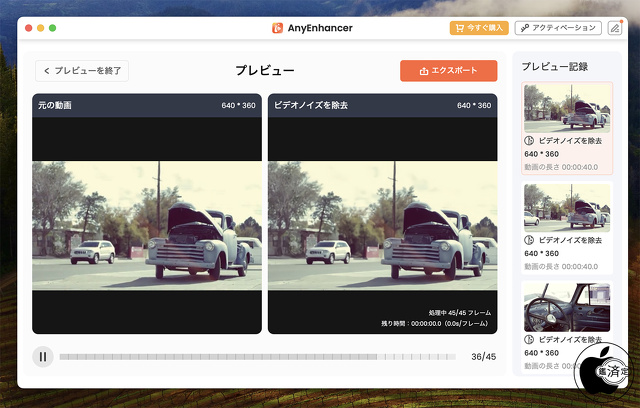Image resolution: width=640 pixels, height=408 pixels.
Task: Click the key icon in activation button
Action: pos(525,28)
